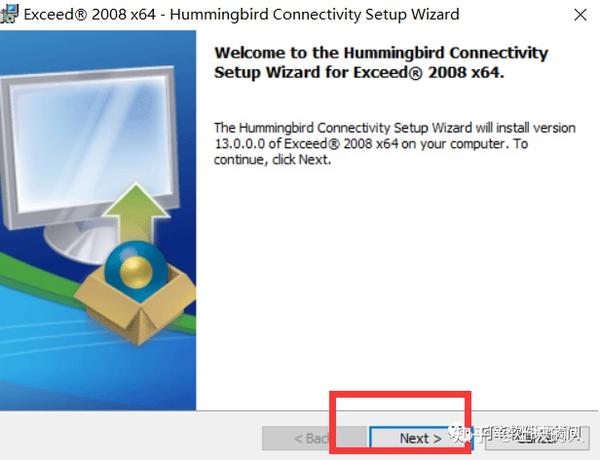Click the text continue, click Next.
The image size is (600, 460).
272,159
